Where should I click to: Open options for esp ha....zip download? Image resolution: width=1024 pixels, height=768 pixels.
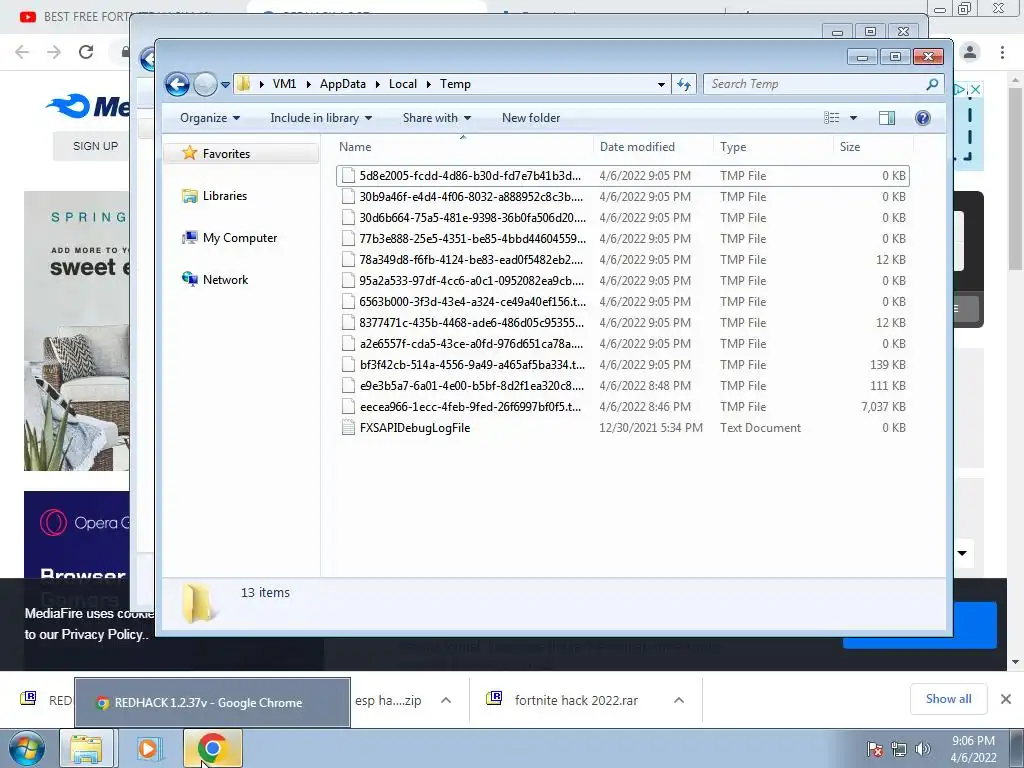446,700
